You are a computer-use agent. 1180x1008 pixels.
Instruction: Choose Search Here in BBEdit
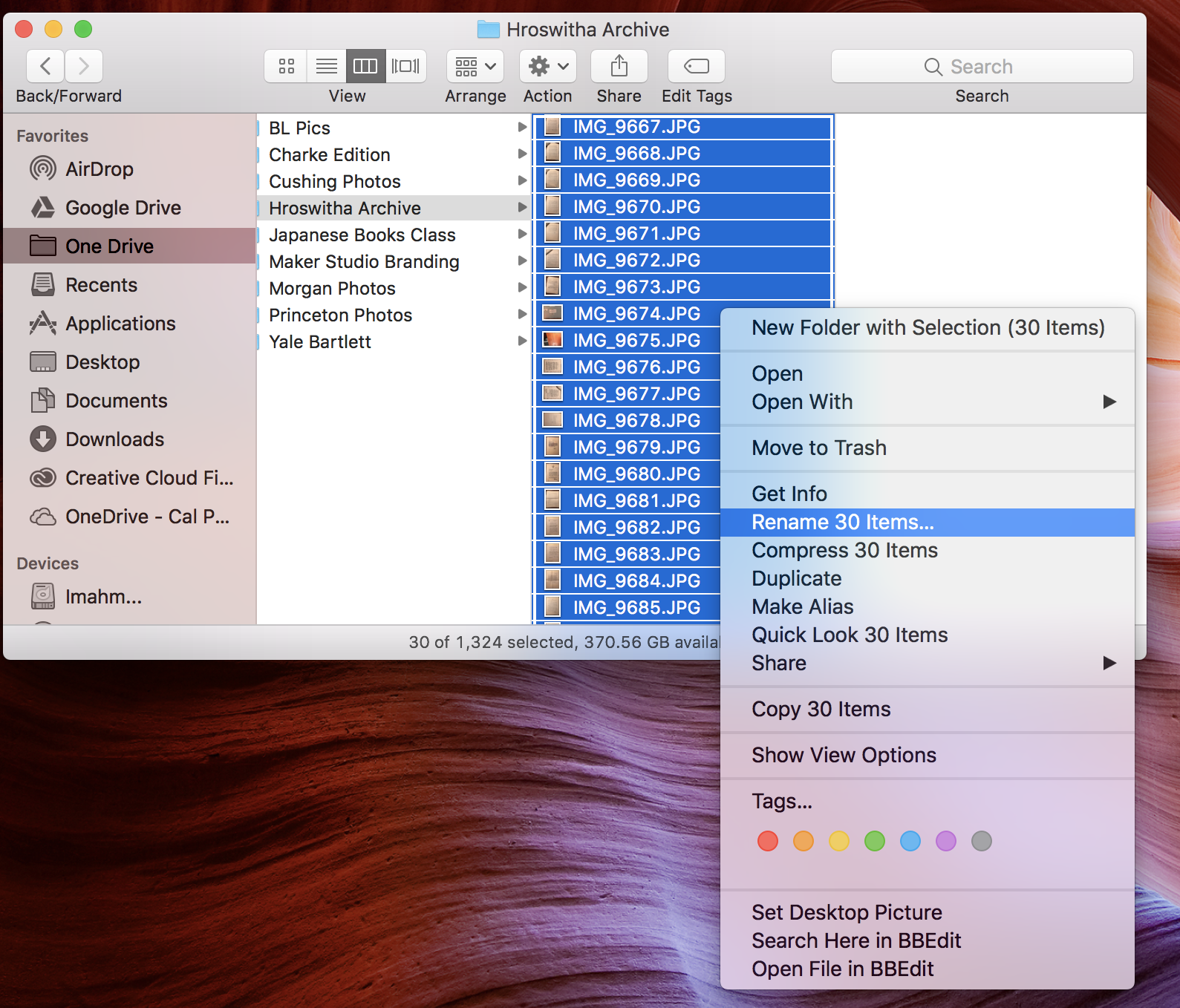click(x=928, y=940)
